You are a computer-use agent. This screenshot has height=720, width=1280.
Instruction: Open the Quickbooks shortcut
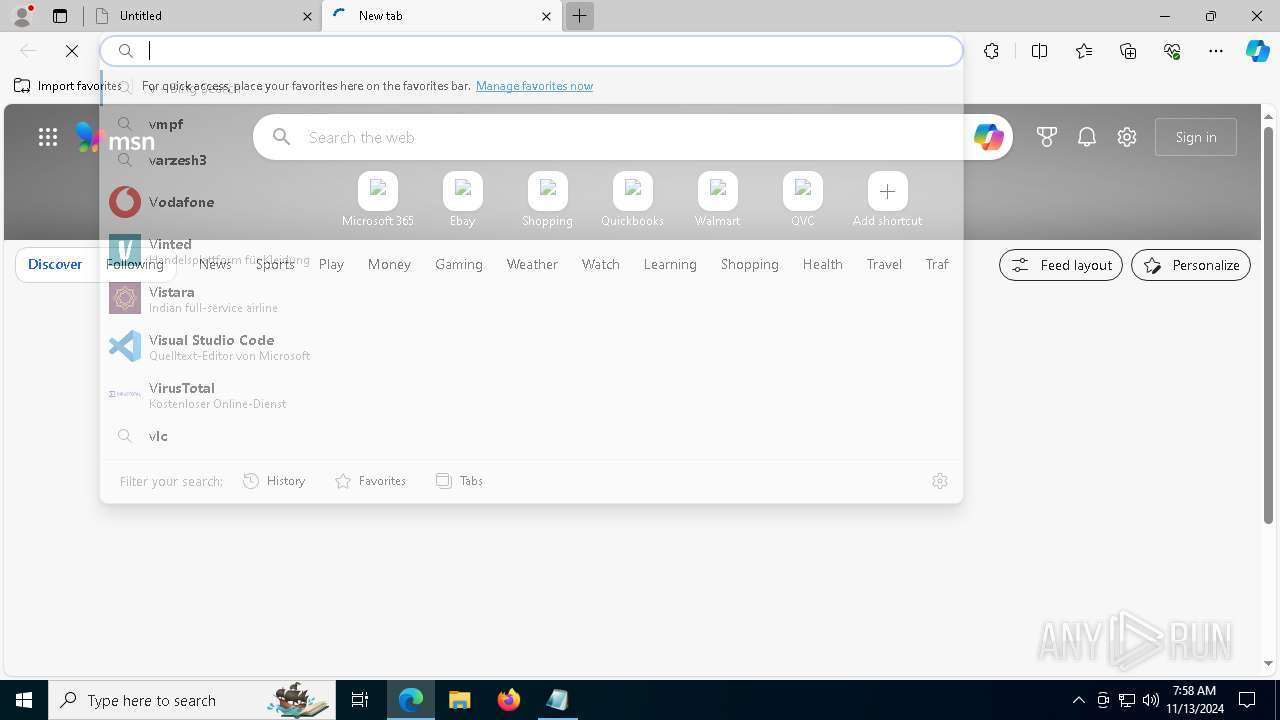click(x=633, y=199)
